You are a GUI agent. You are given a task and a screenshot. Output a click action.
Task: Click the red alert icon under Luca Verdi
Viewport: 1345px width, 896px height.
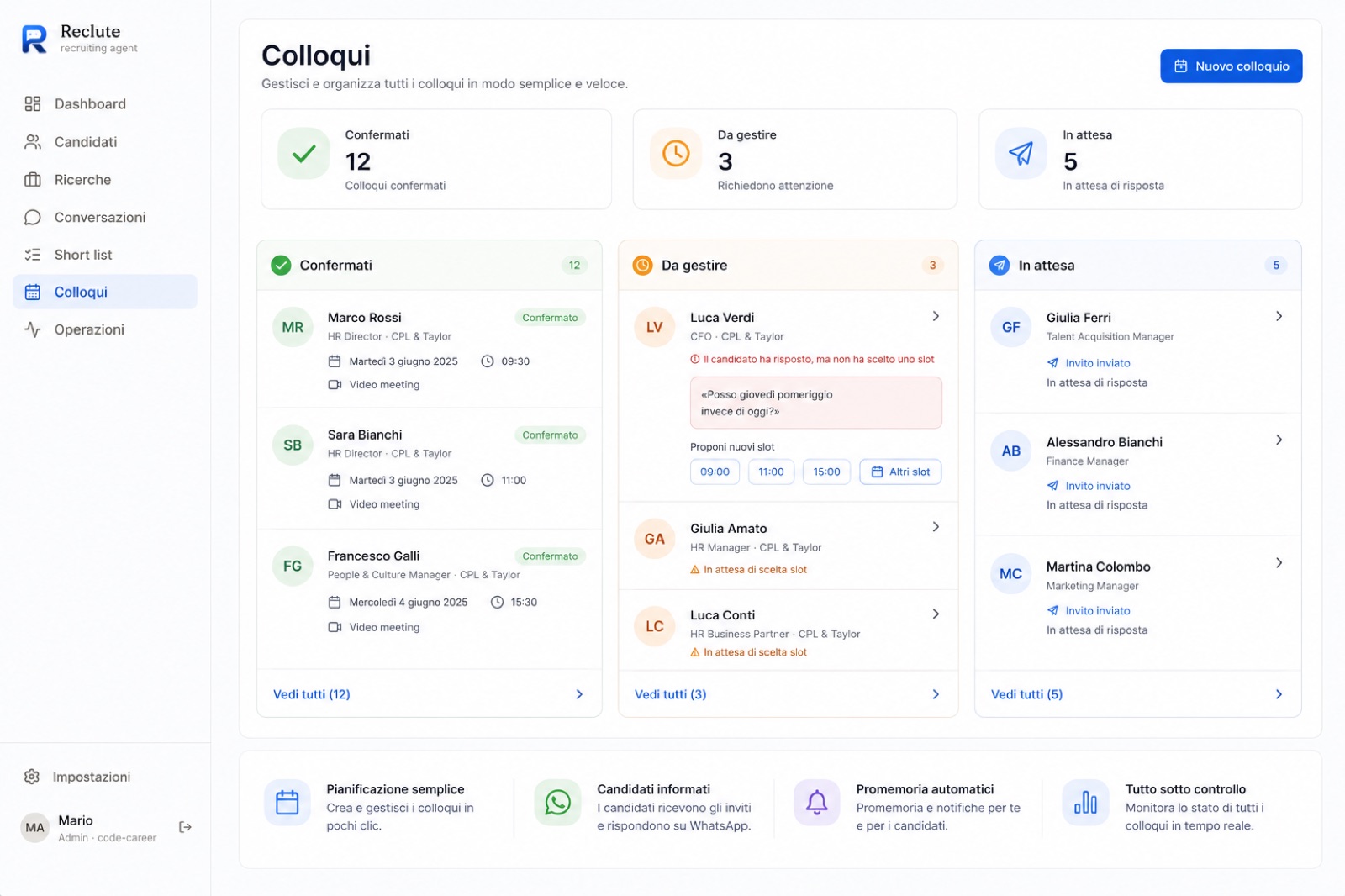[x=695, y=360]
